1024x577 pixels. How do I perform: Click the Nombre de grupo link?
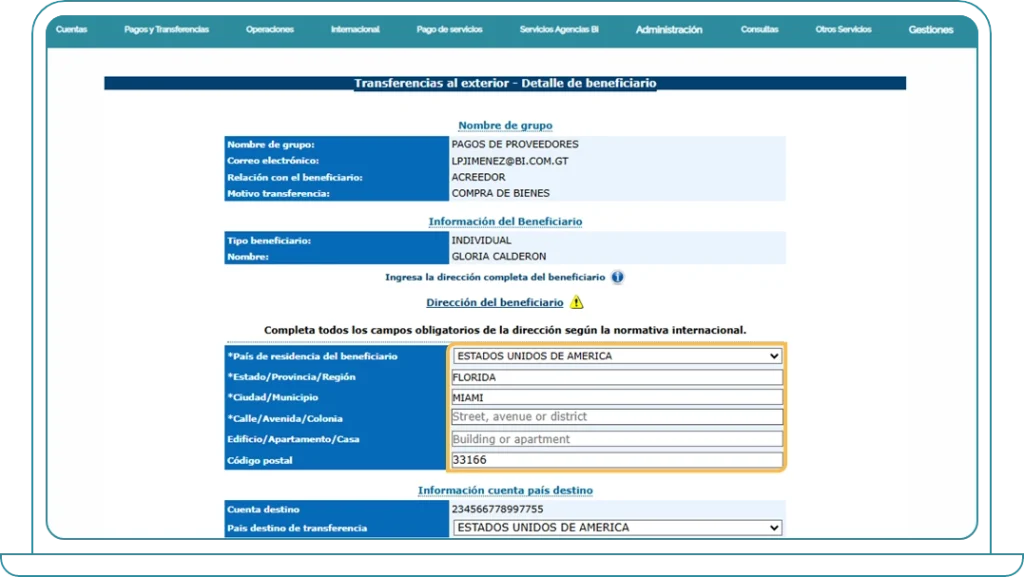tap(505, 125)
